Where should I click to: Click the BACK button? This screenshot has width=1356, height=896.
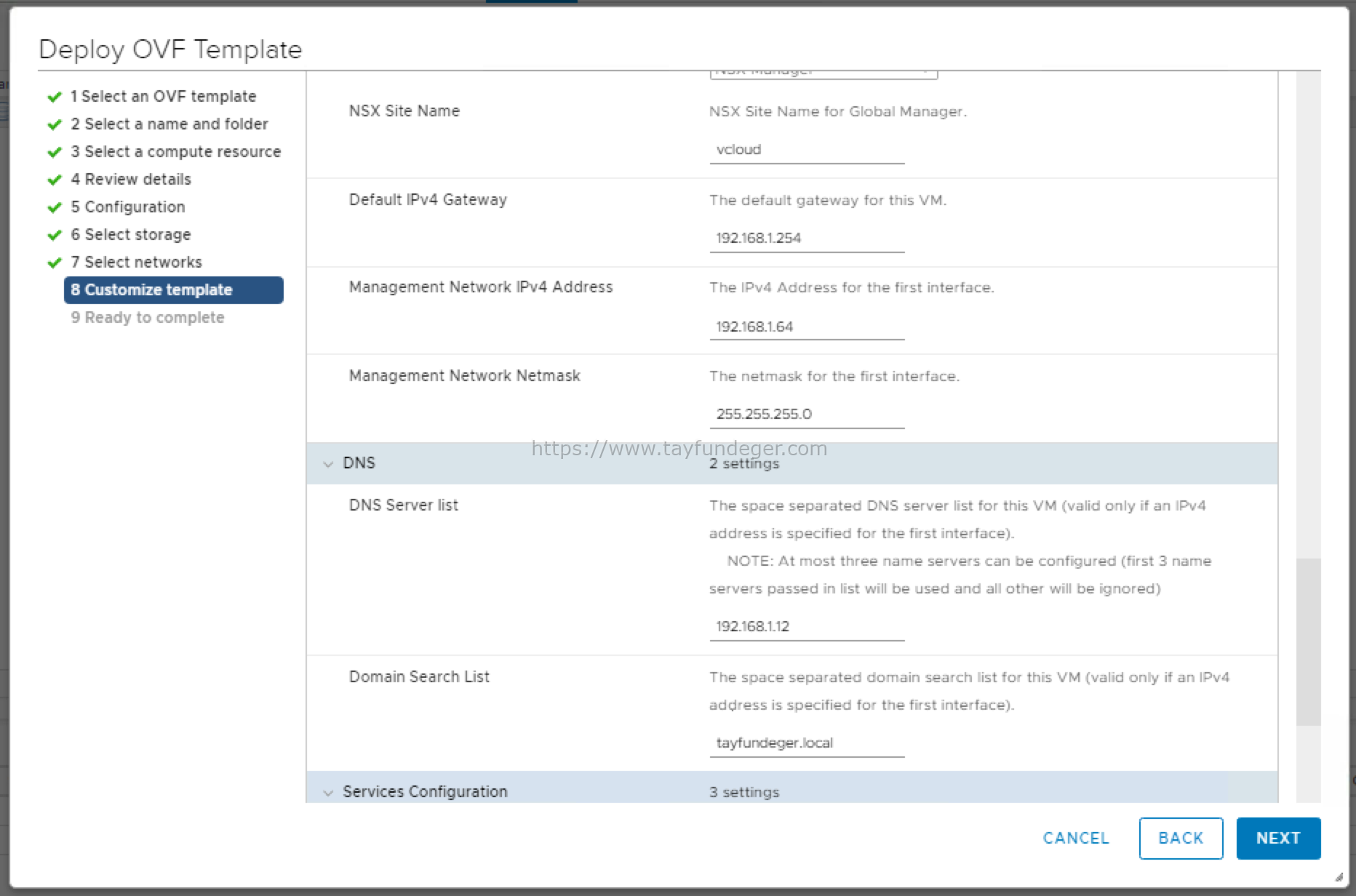point(1181,838)
